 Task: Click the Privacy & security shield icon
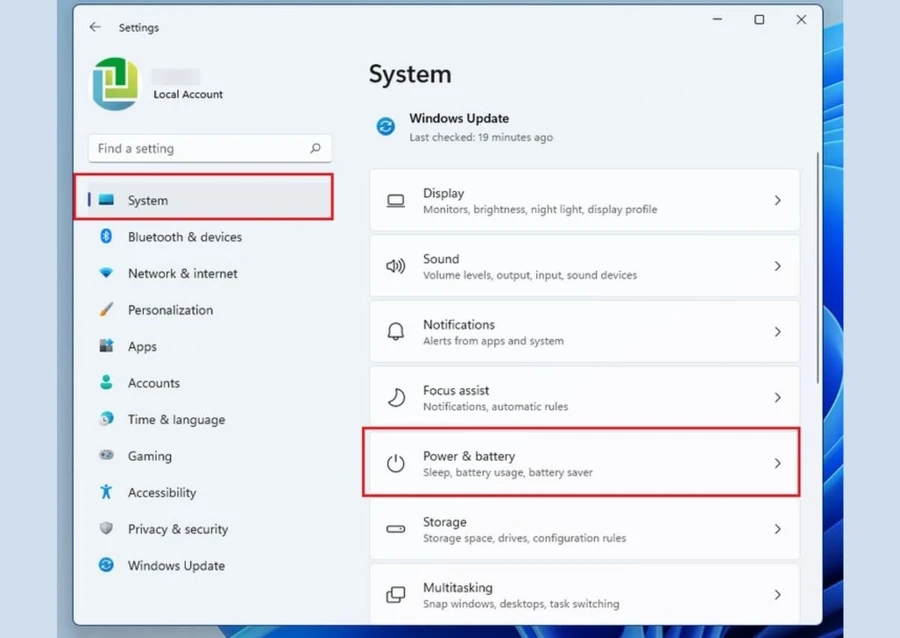(x=106, y=528)
